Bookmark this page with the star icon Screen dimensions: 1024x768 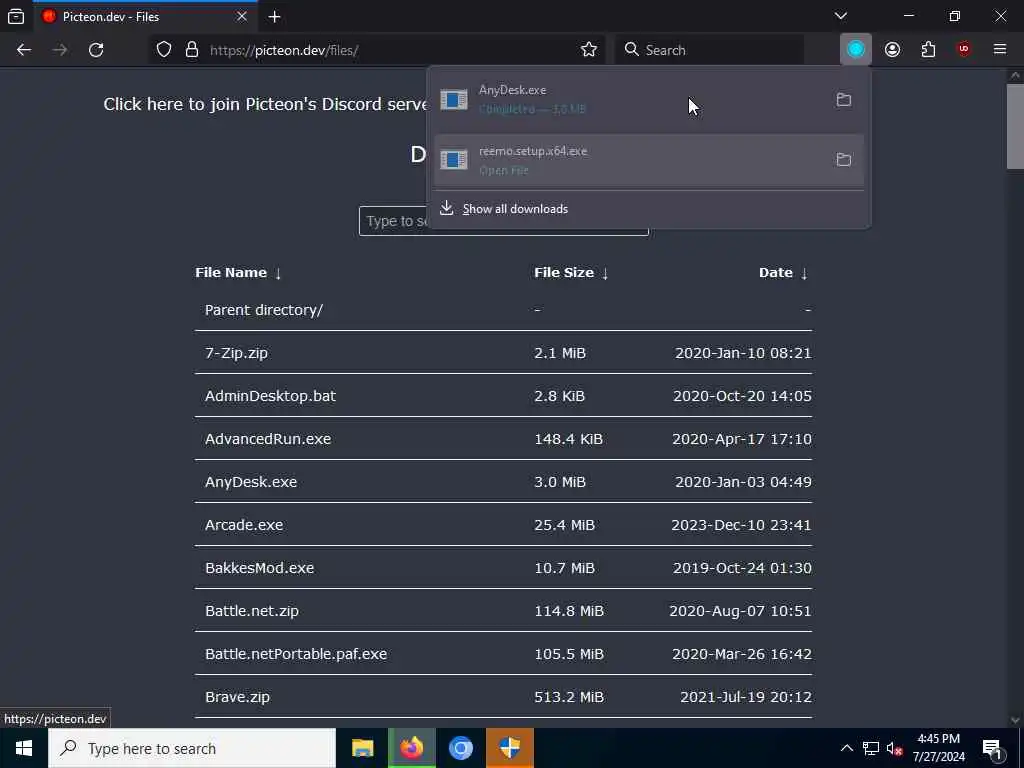click(x=588, y=50)
